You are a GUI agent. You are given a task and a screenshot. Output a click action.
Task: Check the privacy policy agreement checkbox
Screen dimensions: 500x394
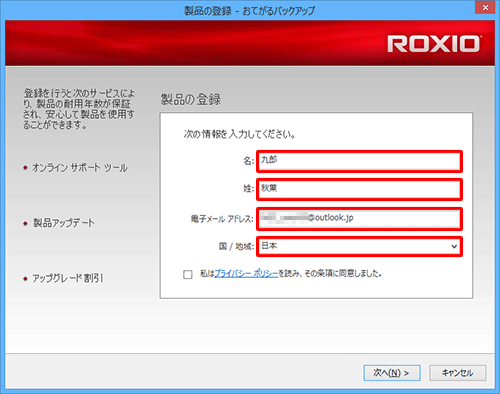[x=188, y=274]
